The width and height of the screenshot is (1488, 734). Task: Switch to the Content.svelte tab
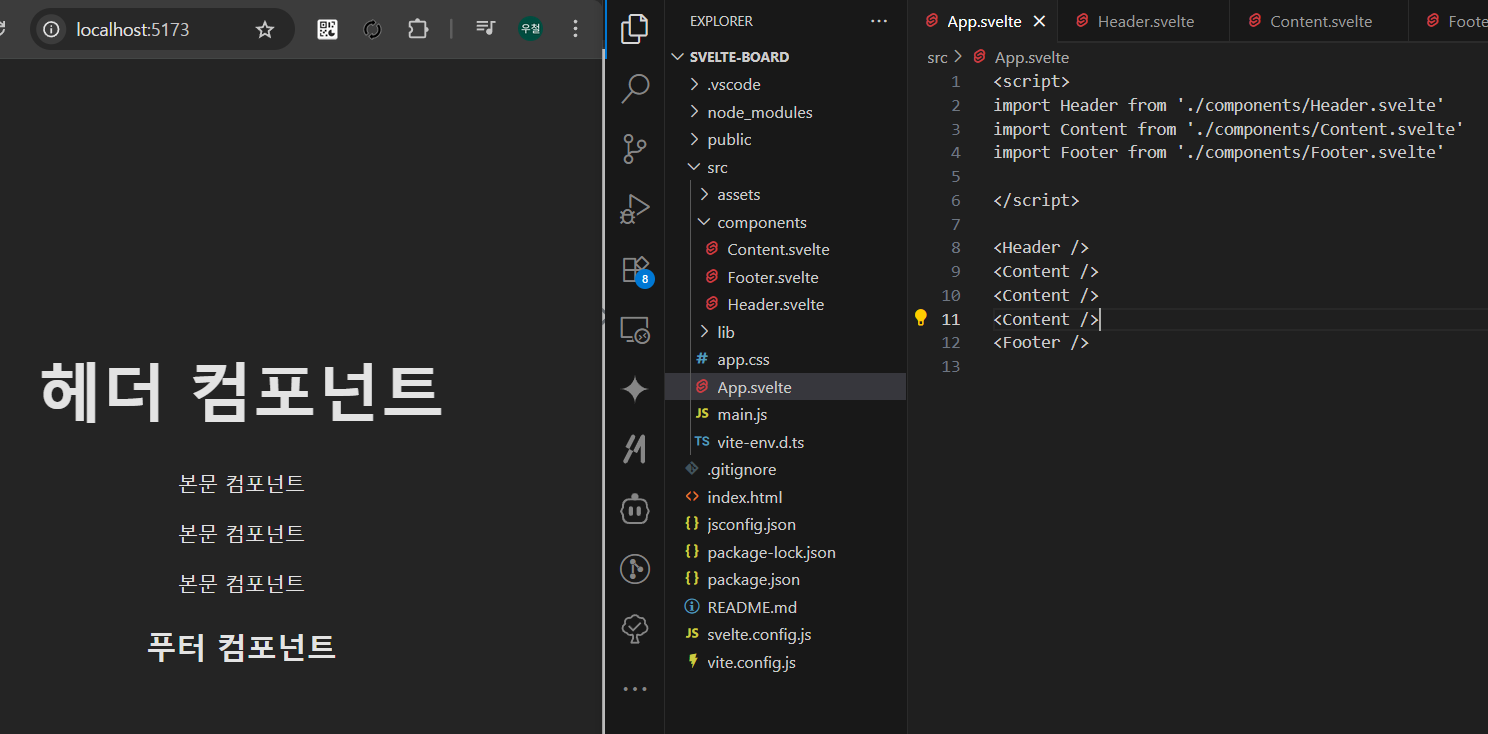coord(1320,21)
